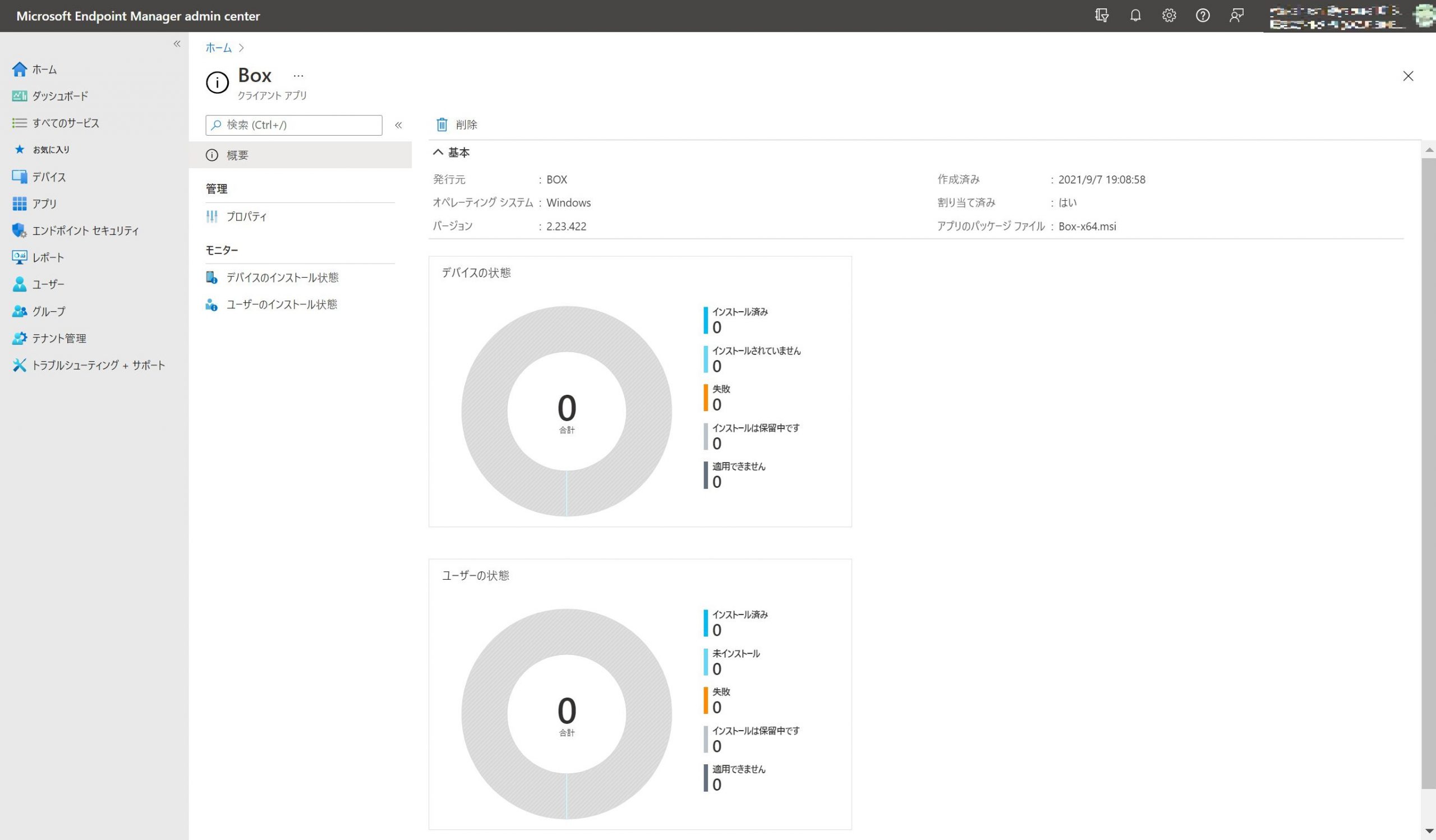Open the デバイス sidebar icon
The width and height of the screenshot is (1436, 840).
tap(20, 177)
